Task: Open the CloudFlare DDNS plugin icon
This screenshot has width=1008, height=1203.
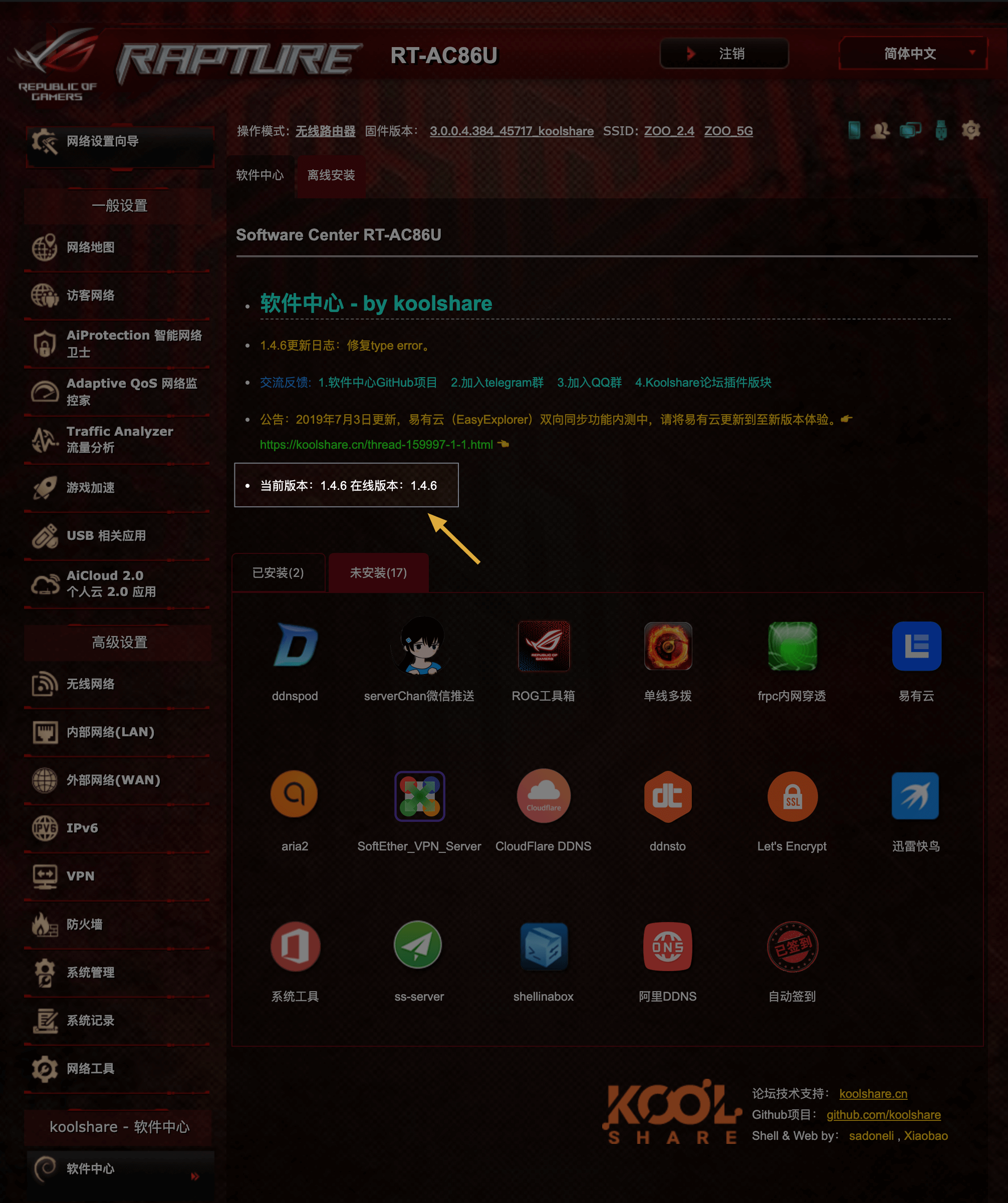Action: point(544,795)
